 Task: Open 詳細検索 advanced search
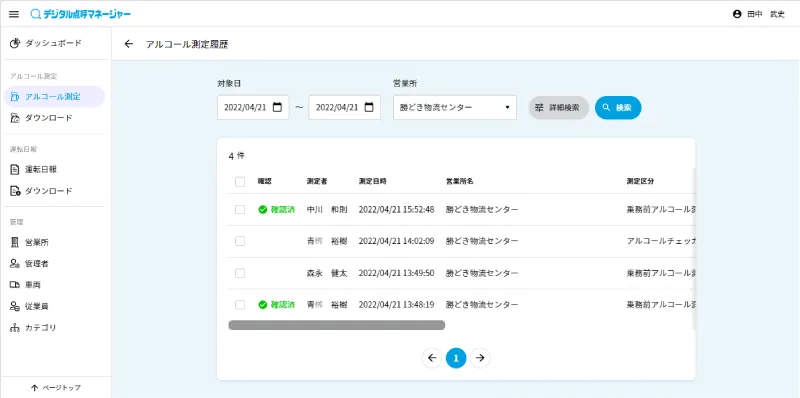pyautogui.click(x=558, y=108)
